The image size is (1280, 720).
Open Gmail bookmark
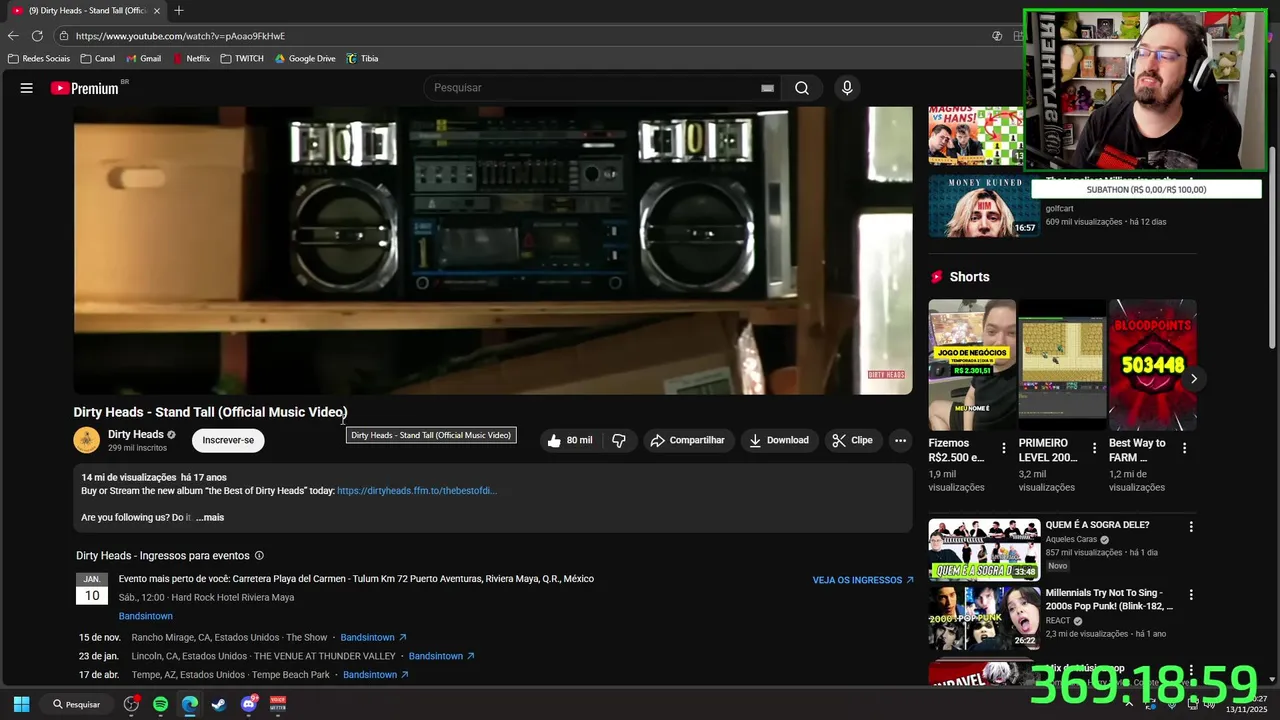point(144,59)
